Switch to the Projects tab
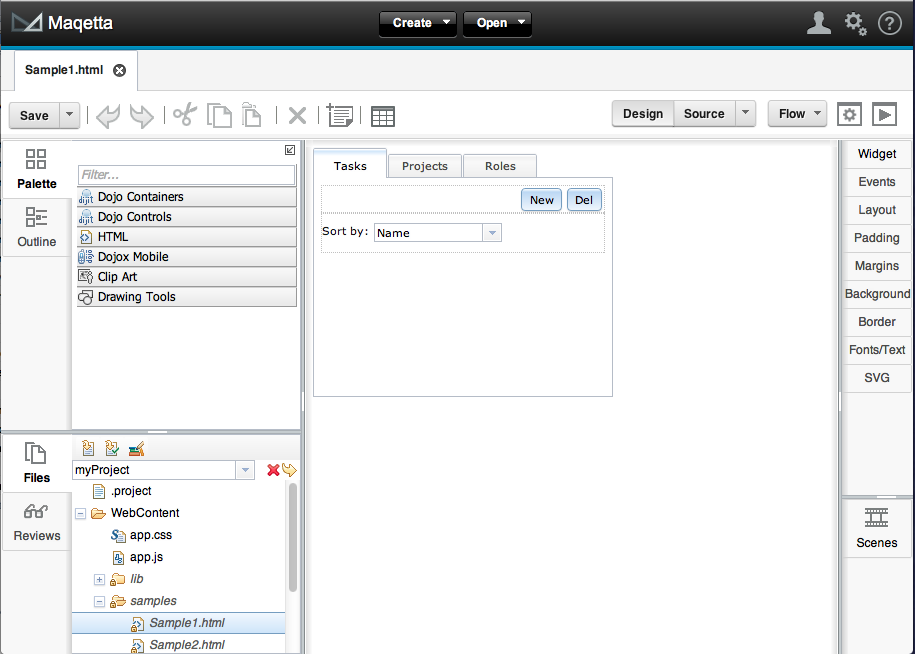This screenshot has height=654, width=915. click(x=424, y=166)
